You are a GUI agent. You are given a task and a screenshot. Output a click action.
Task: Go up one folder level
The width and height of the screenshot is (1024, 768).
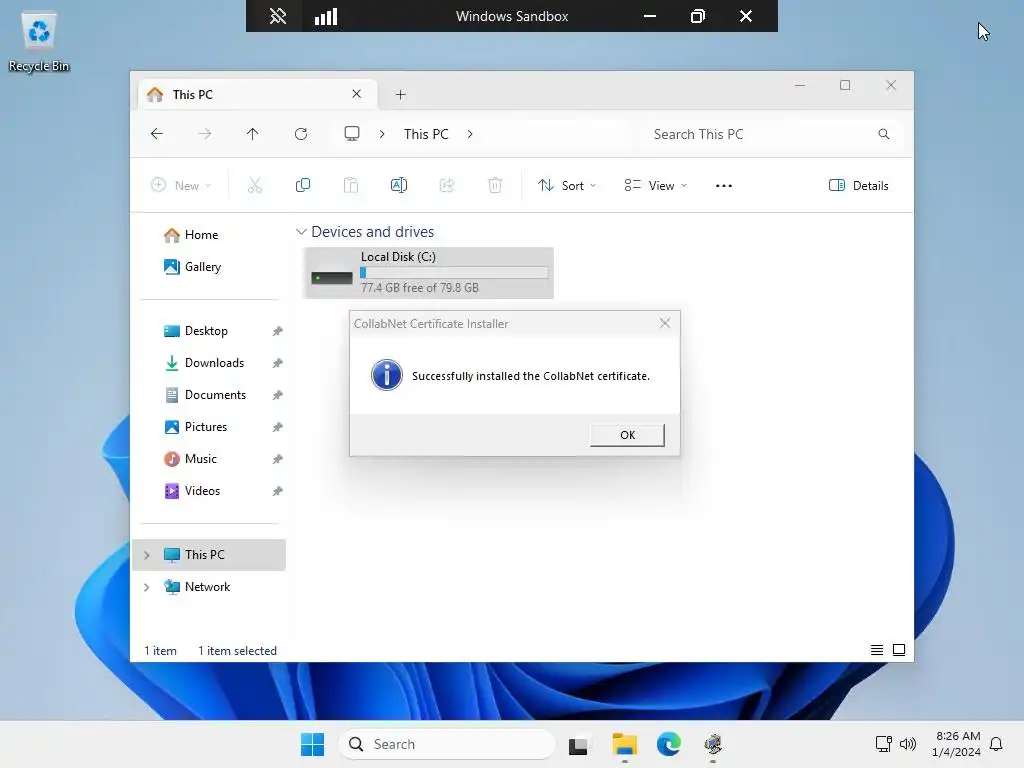point(253,134)
